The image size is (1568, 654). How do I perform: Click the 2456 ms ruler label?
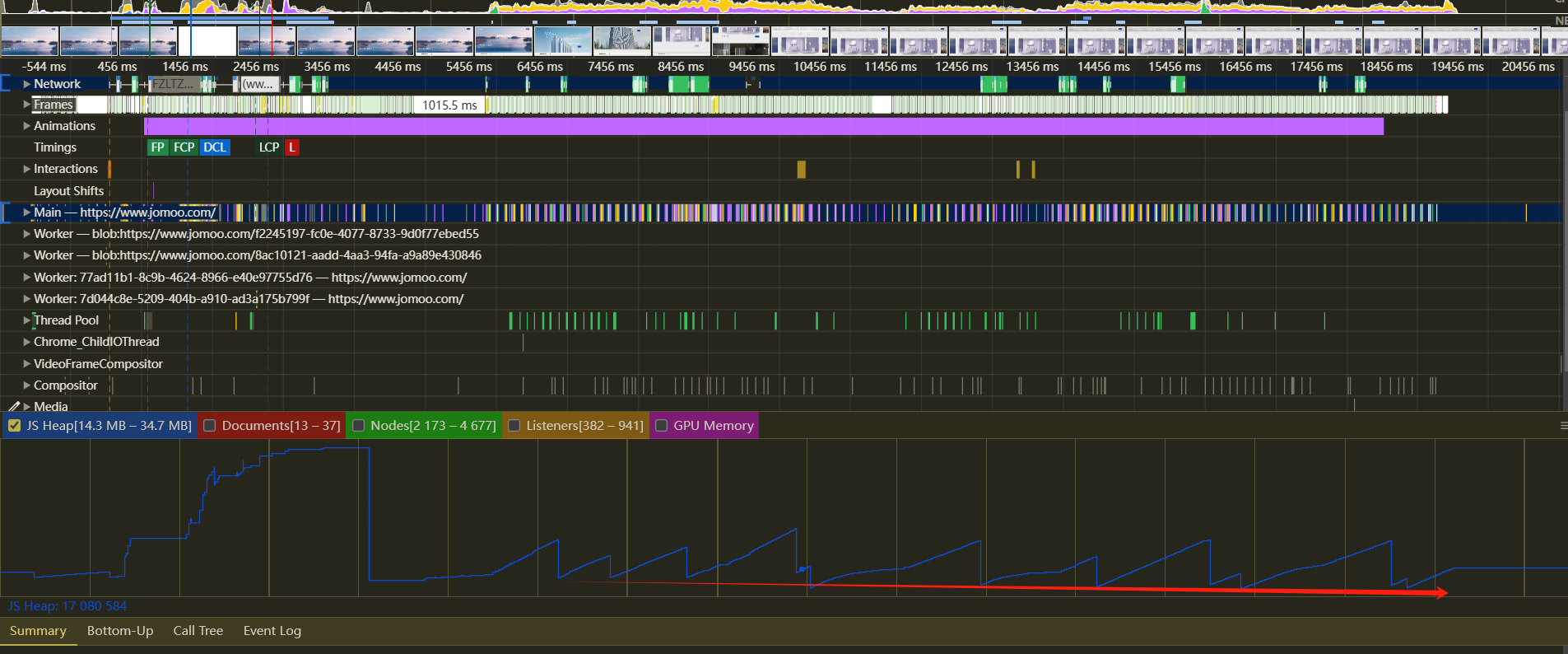[x=256, y=67]
